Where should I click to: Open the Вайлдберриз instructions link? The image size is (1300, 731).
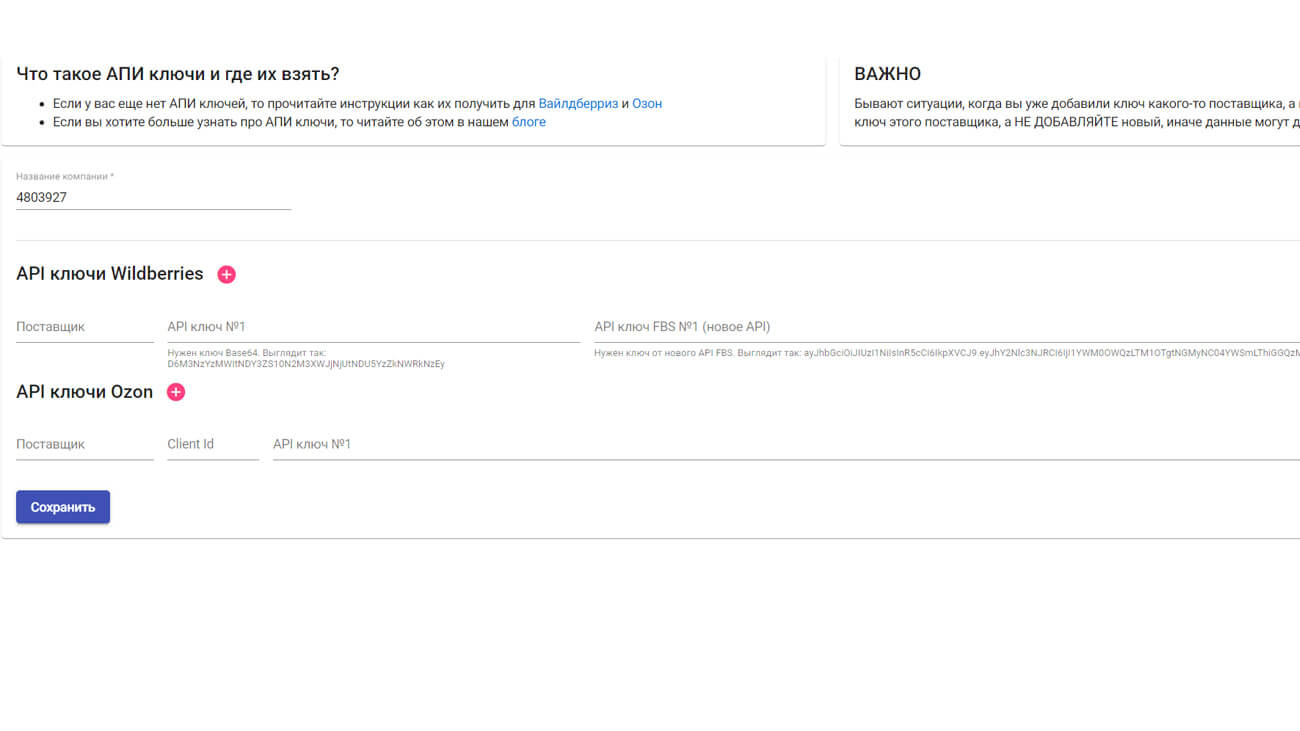[578, 103]
